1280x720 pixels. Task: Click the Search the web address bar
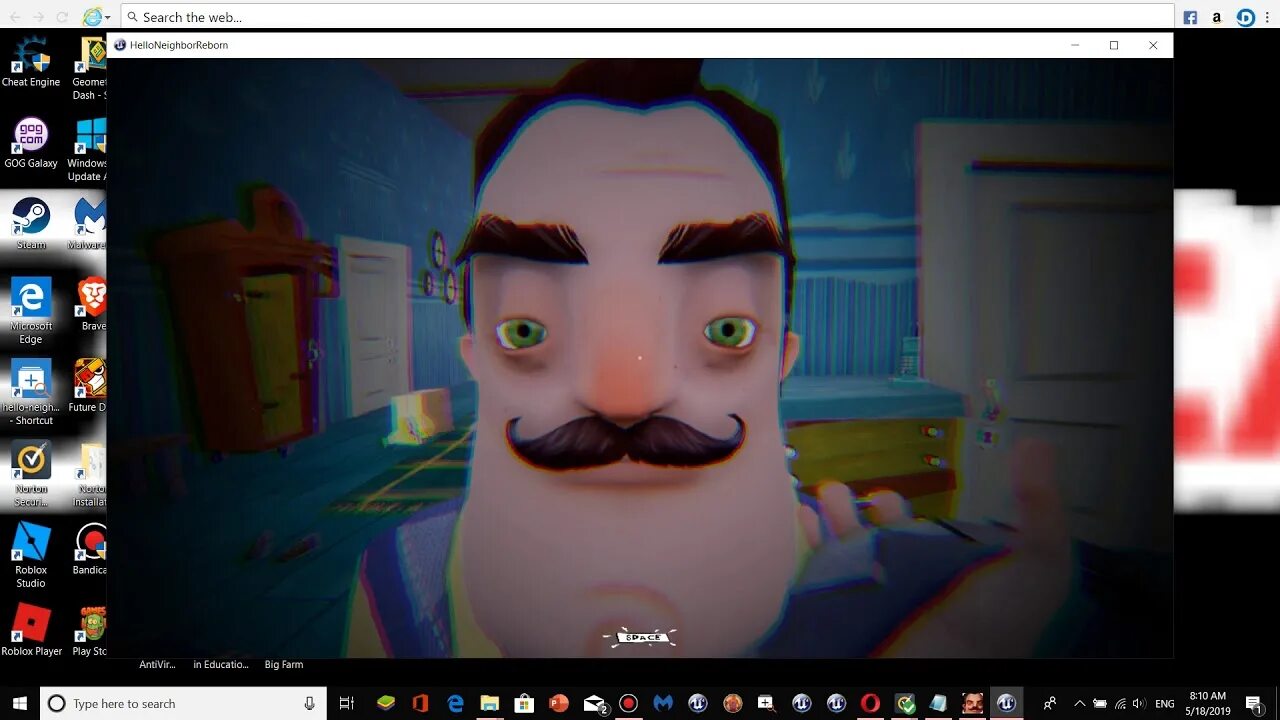click(x=647, y=17)
